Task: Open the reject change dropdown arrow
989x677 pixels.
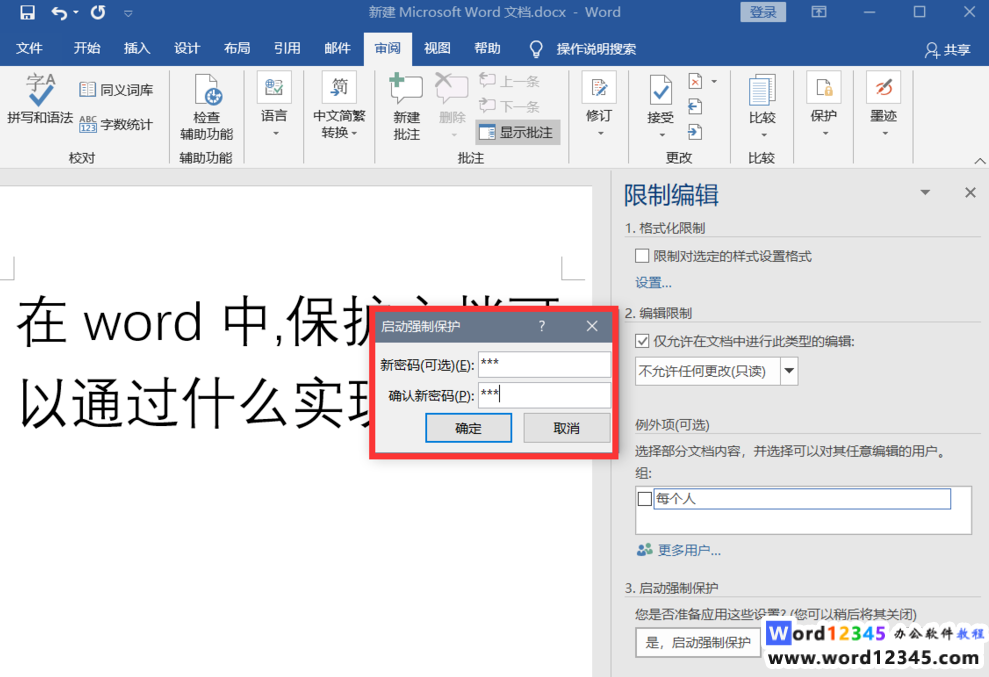Action: pyautogui.click(x=714, y=81)
